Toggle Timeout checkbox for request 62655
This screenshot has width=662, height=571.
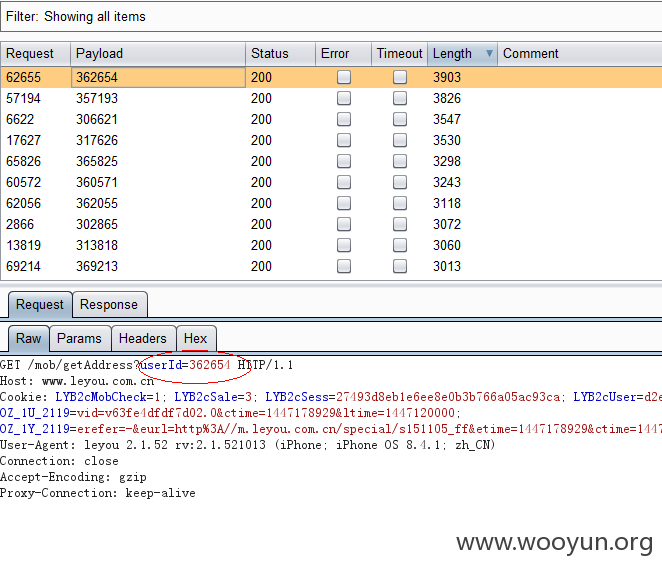[400, 77]
